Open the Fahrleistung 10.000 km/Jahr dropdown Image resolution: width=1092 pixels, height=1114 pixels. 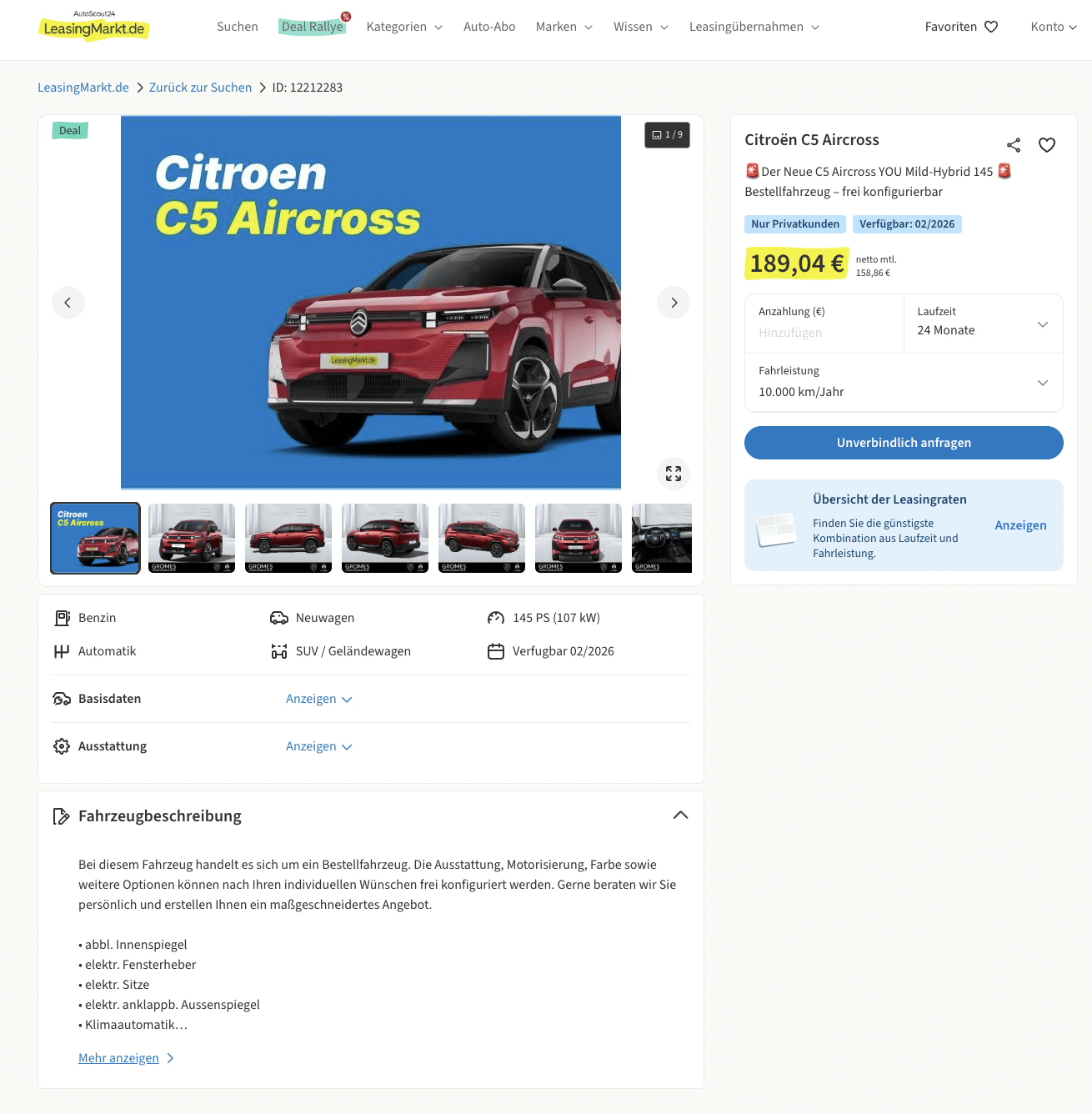coord(904,383)
